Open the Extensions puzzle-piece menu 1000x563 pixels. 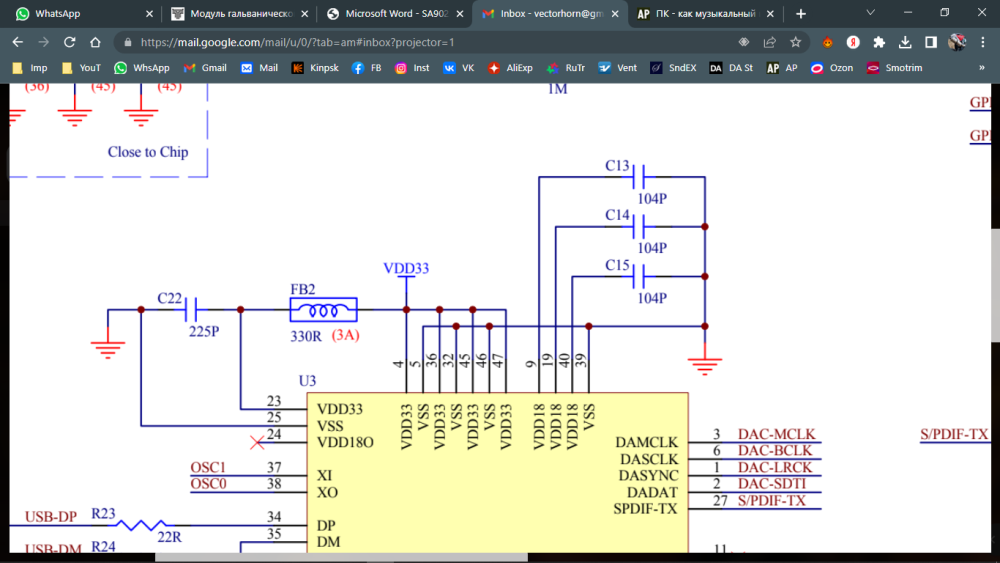[879, 42]
